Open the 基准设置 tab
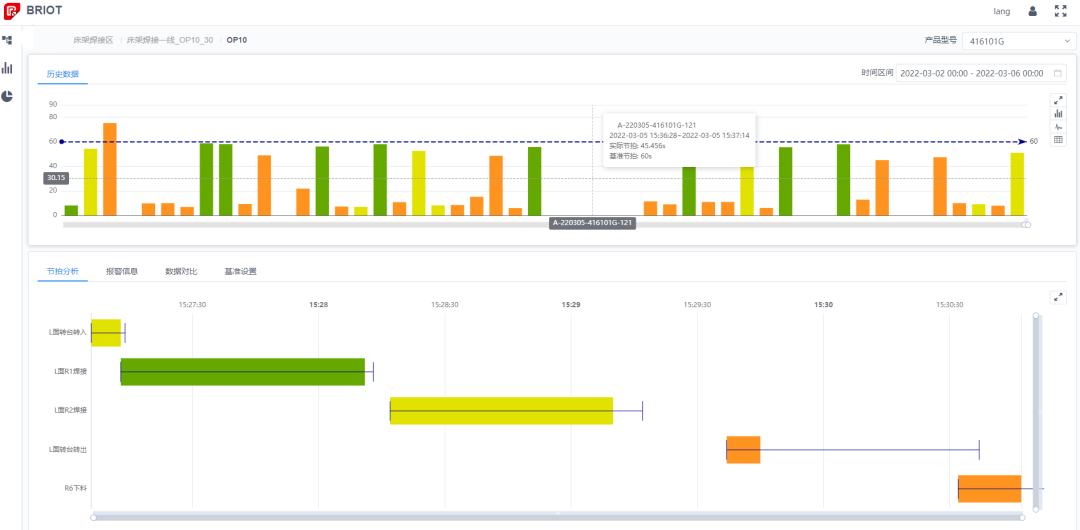Viewport: 1080px width, 530px height. [240, 271]
